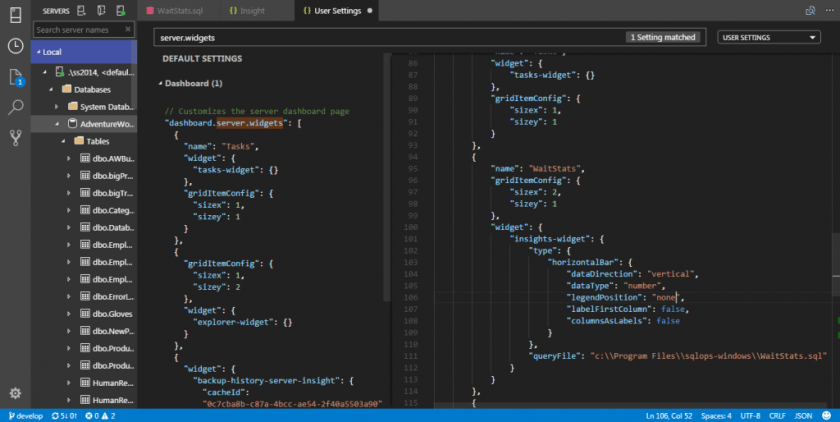Open Source Control branch icon
Image resolution: width=840 pixels, height=422 pixels.
click(16, 138)
